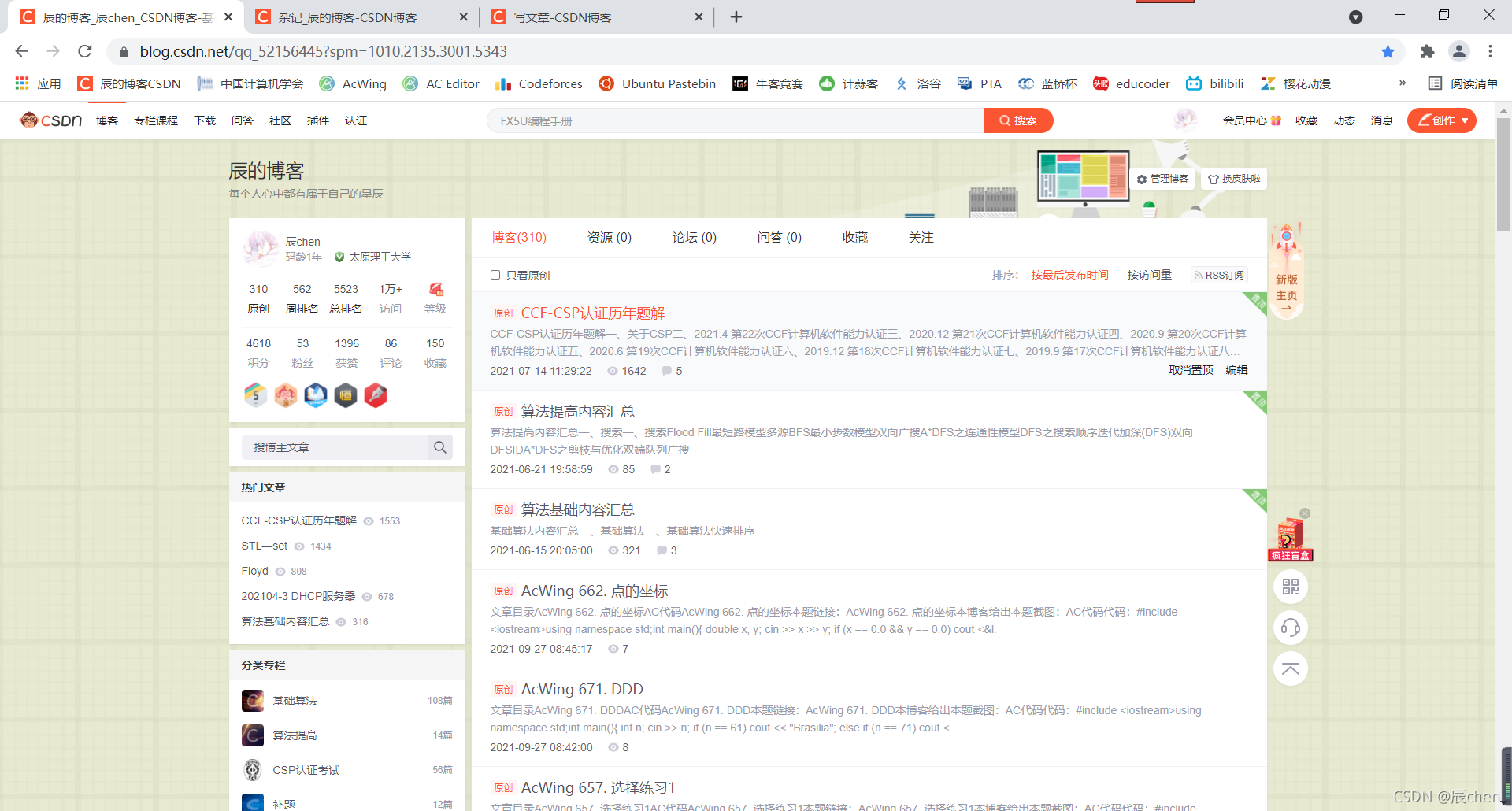
Task: Open the Apps (应用) grid bookmark
Action: click(38, 83)
